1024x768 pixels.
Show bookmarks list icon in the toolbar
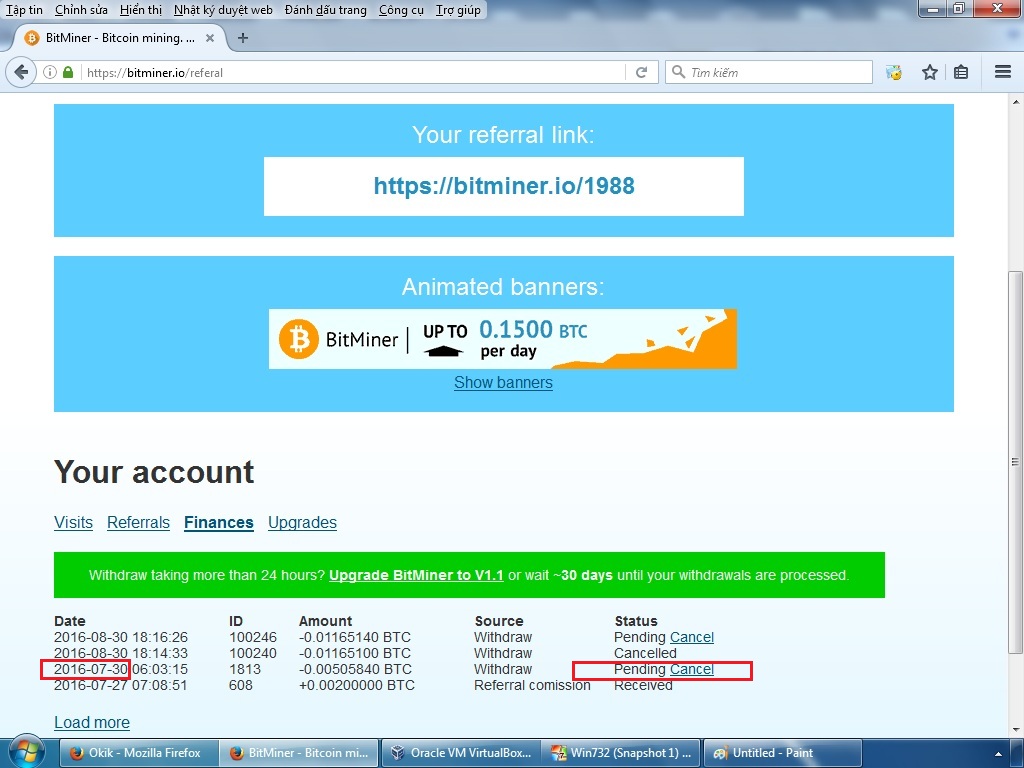(961, 72)
